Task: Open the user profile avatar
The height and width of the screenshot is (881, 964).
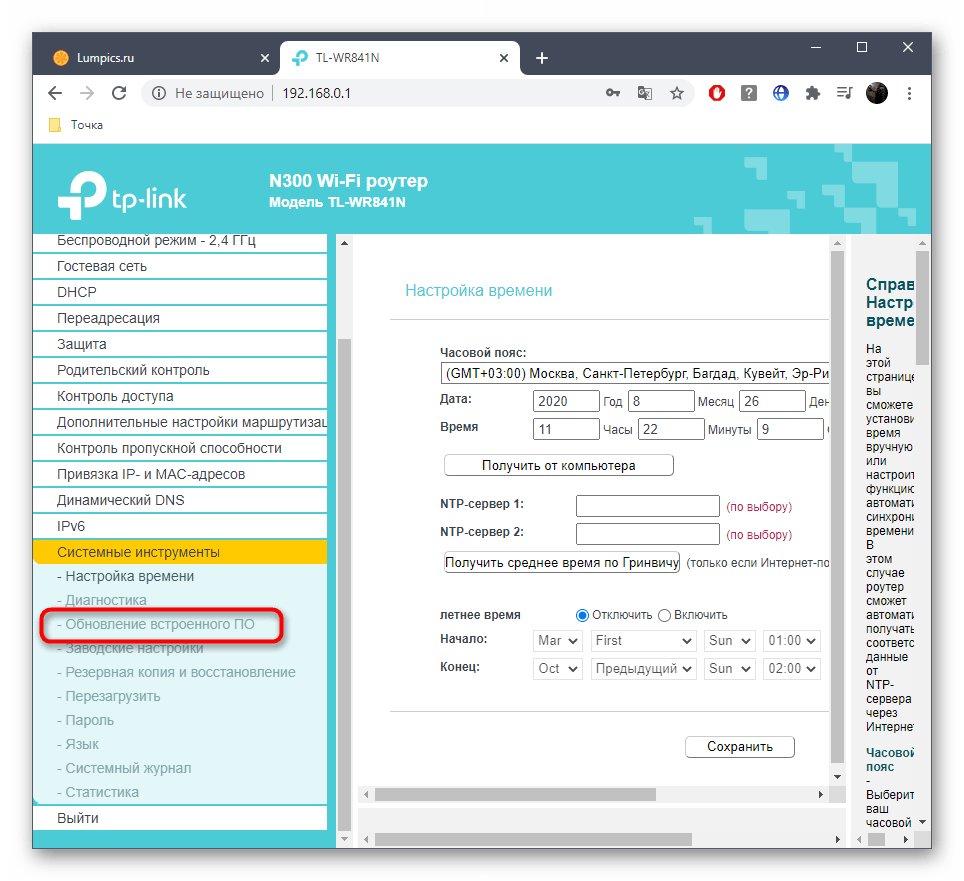Action: coord(877,93)
